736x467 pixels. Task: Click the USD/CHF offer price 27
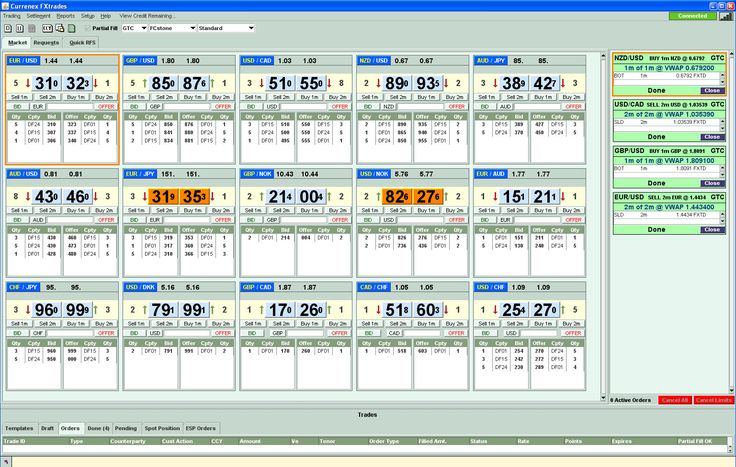pyautogui.click(x=544, y=310)
